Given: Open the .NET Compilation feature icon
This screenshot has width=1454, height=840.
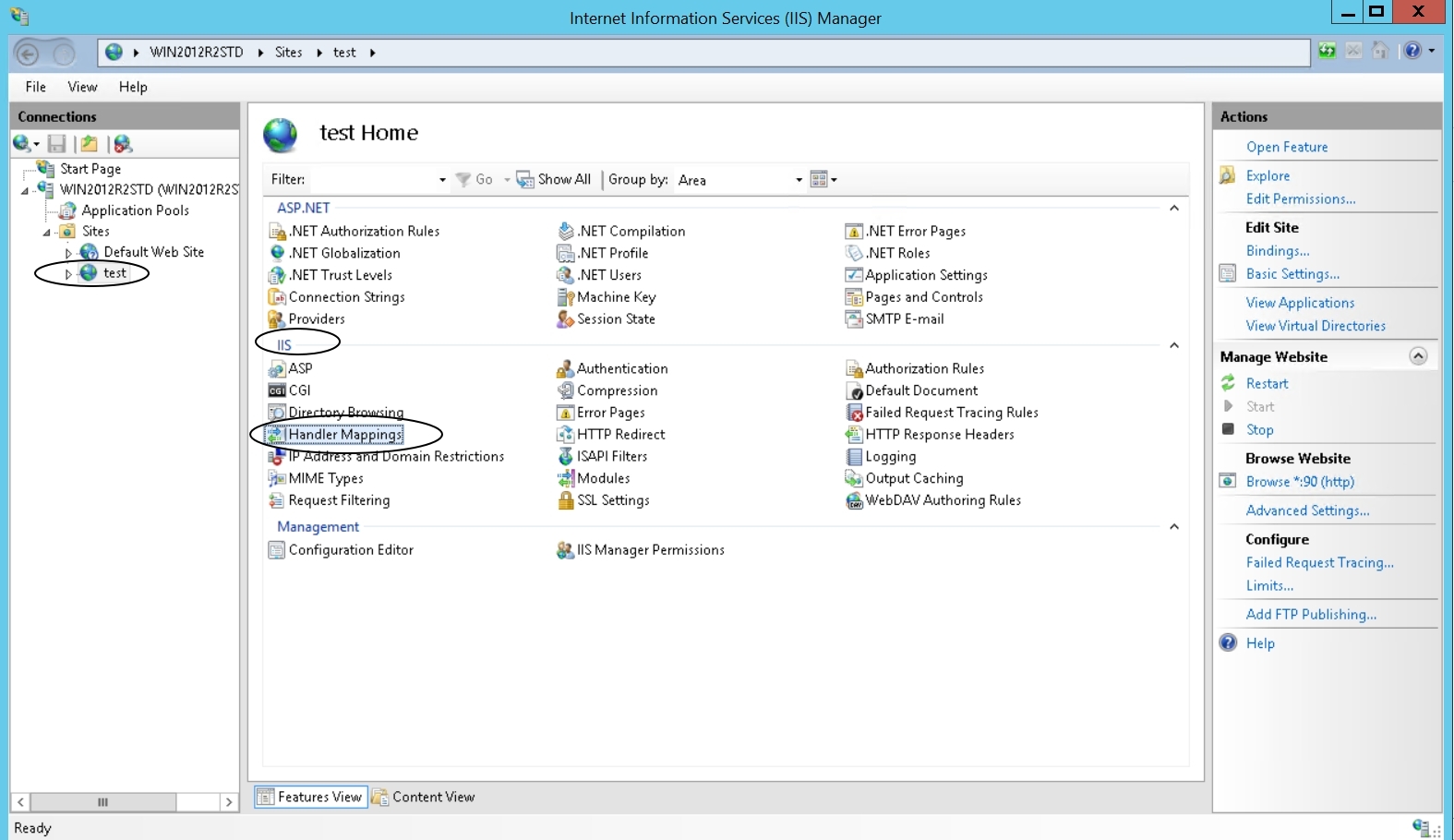Looking at the screenshot, I should (566, 232).
